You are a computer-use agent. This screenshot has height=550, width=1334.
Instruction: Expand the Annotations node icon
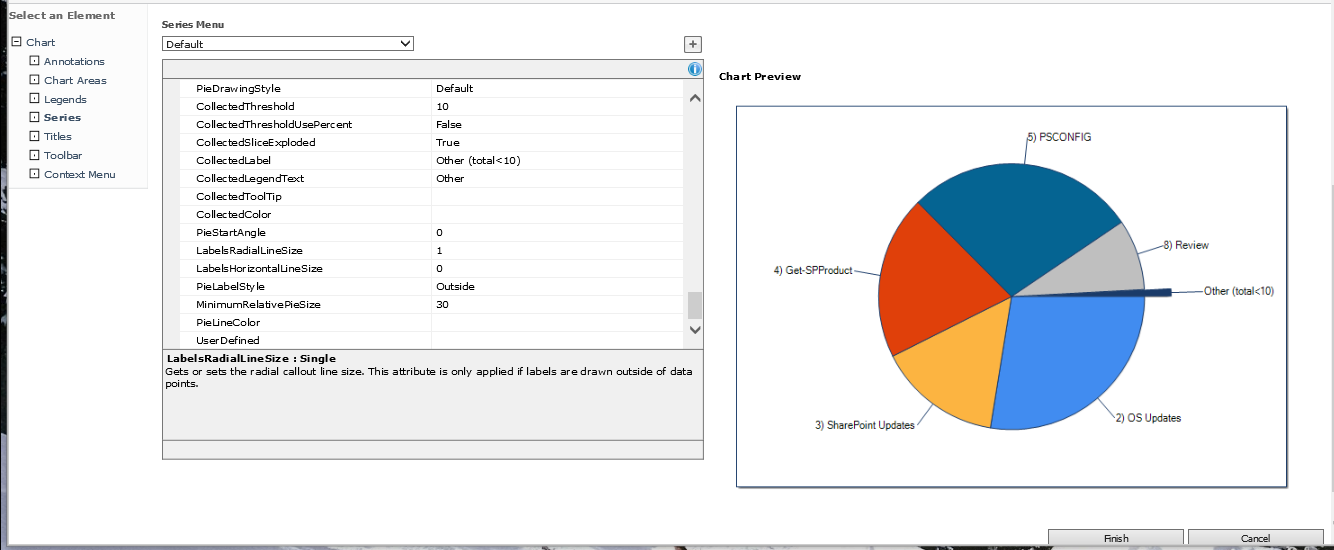pos(34,61)
